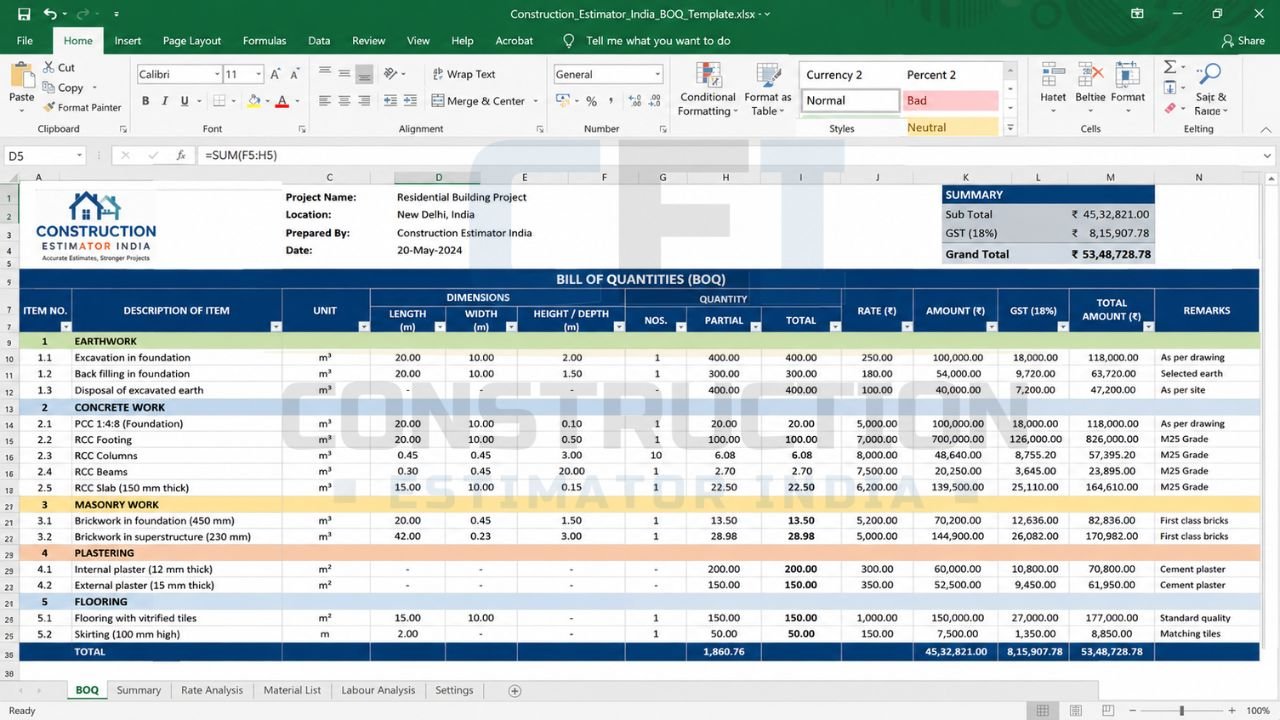Viewport: 1280px width, 720px height.
Task: Click the Insert Function fx button
Action: 181,155
